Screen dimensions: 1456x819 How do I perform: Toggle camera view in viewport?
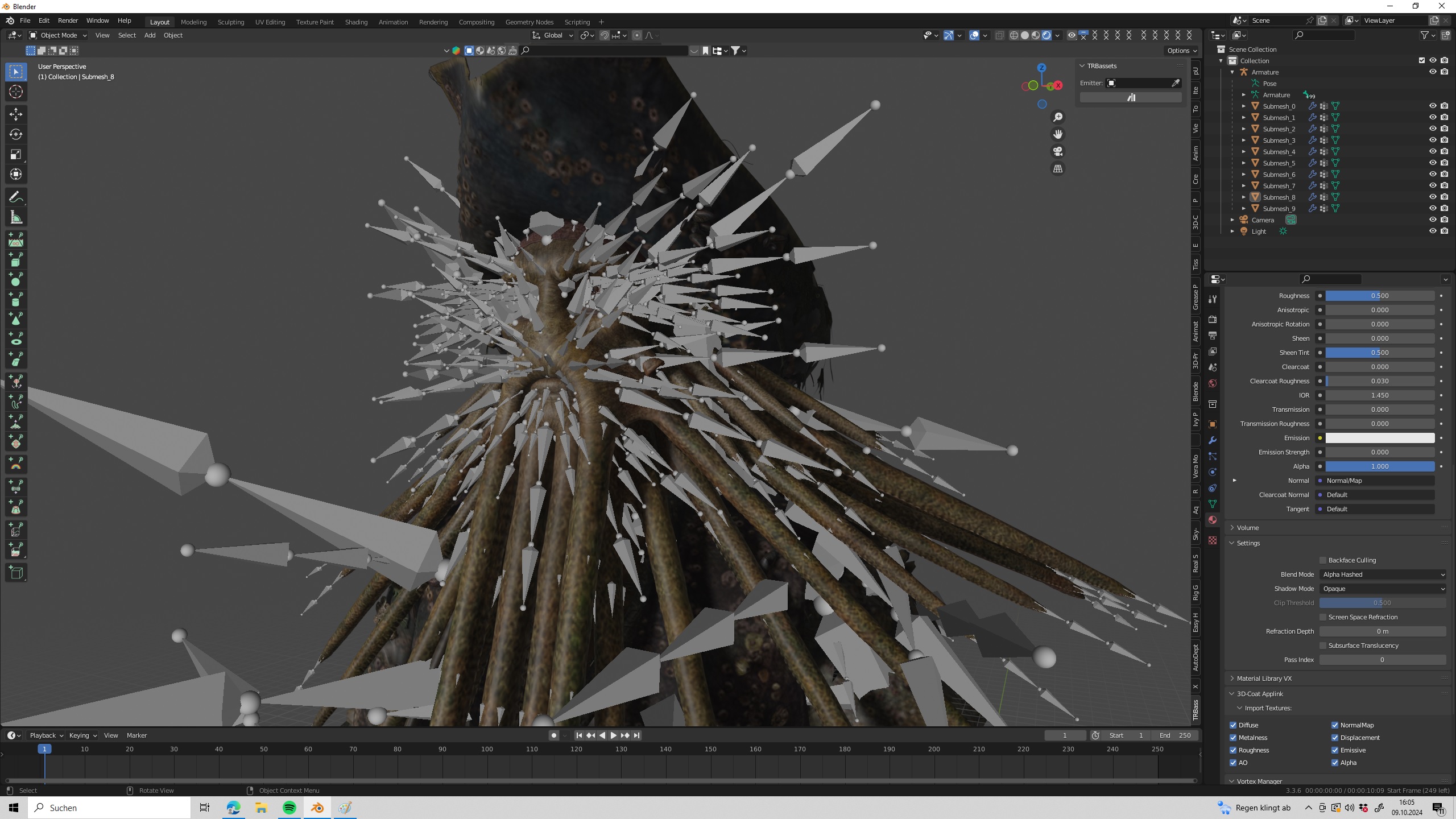[x=1057, y=151]
